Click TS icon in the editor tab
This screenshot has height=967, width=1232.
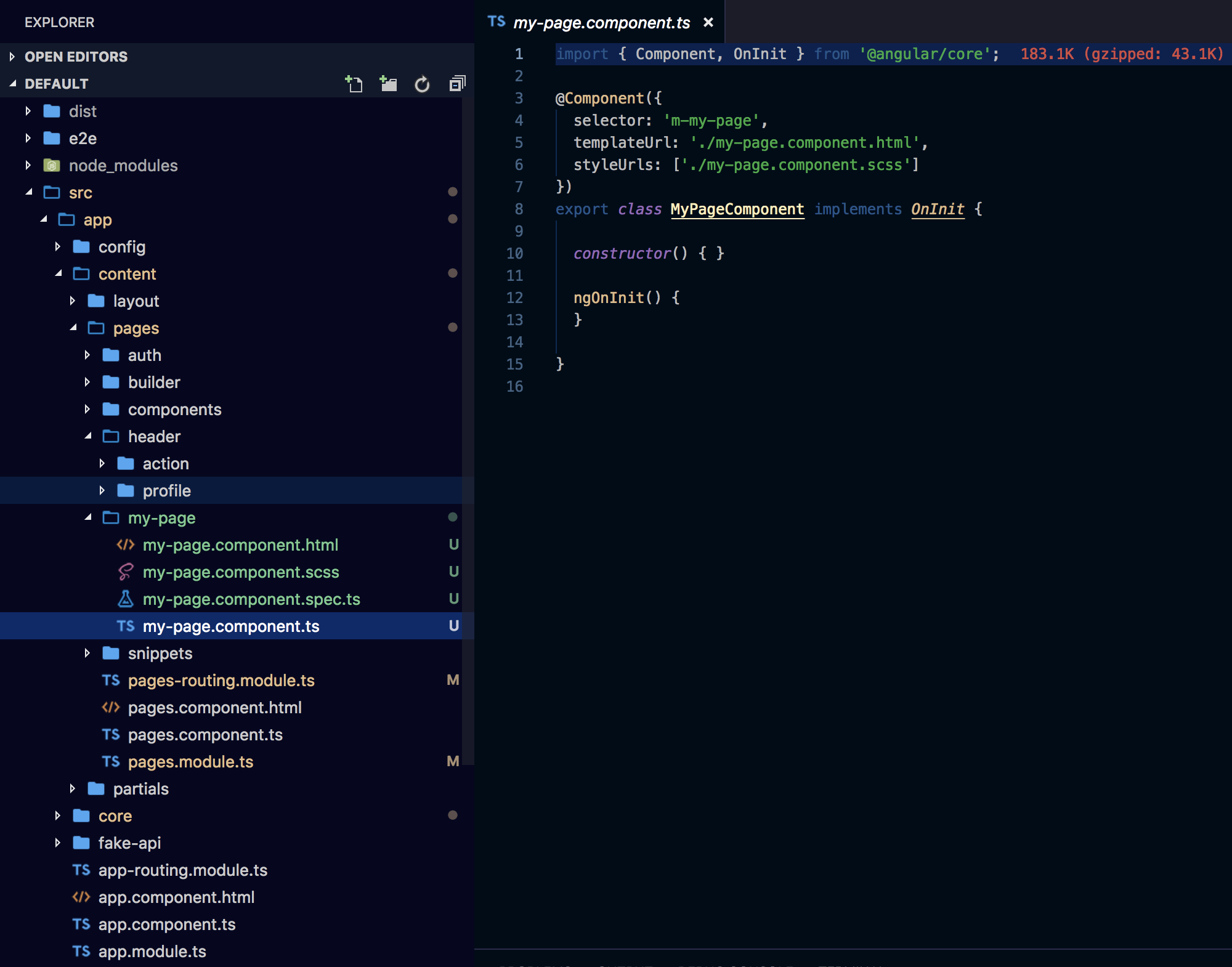(496, 22)
